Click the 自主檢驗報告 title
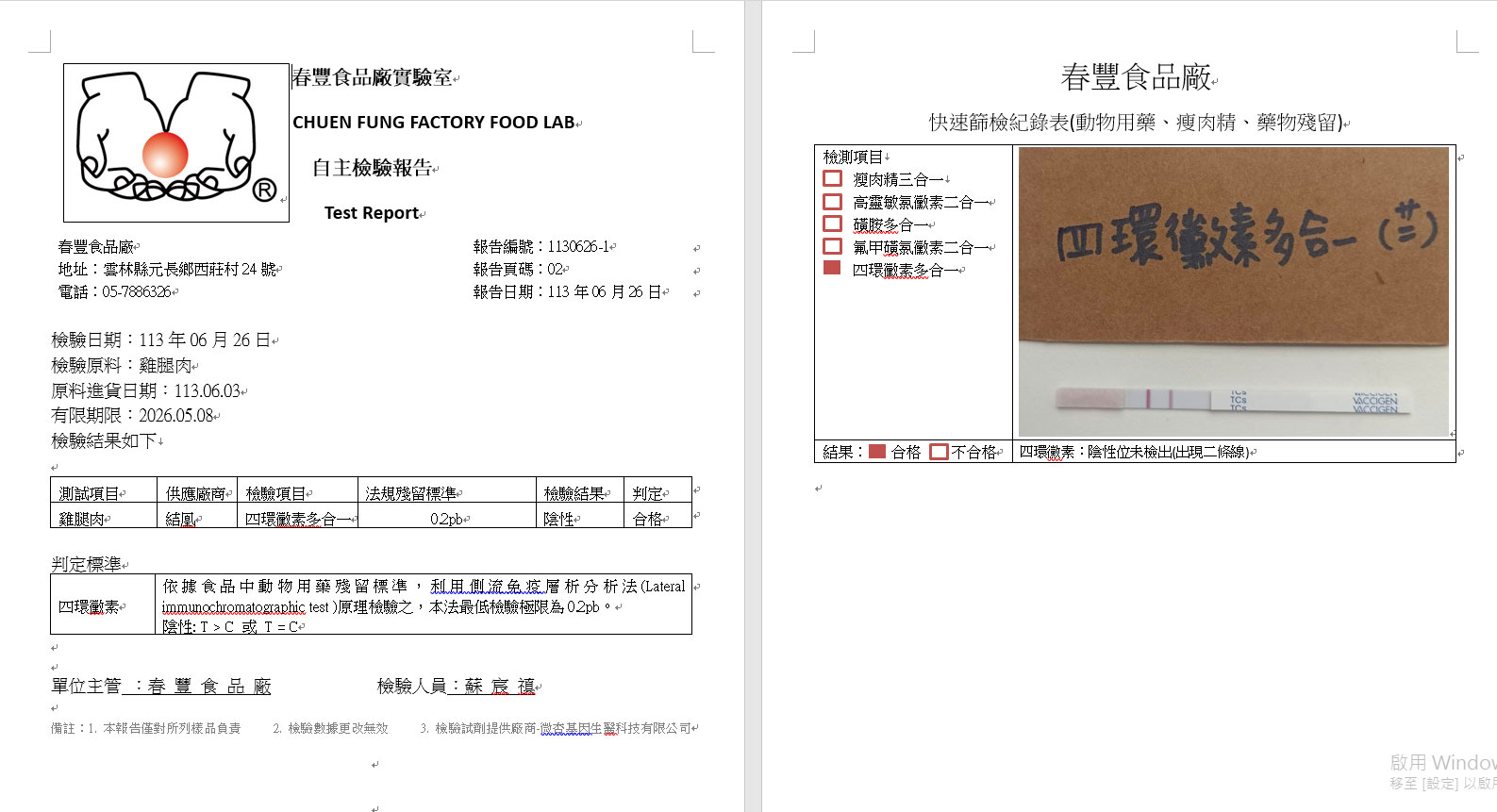1497x812 pixels. [x=373, y=168]
